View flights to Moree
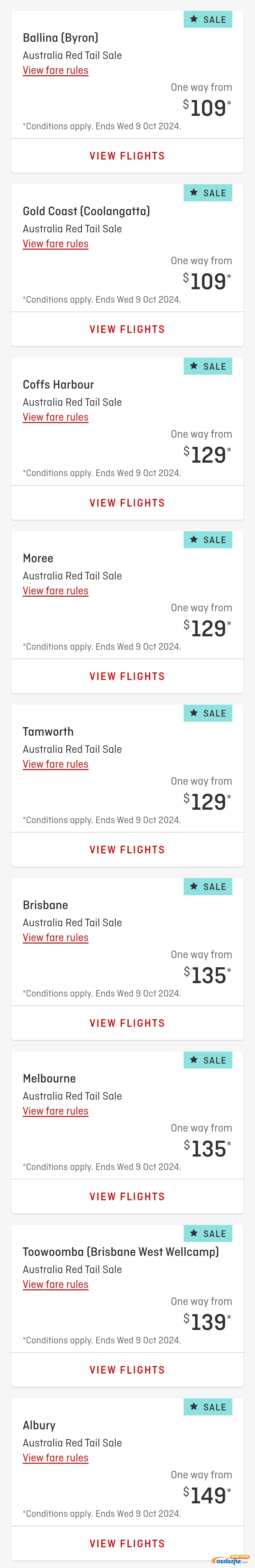 [127, 676]
